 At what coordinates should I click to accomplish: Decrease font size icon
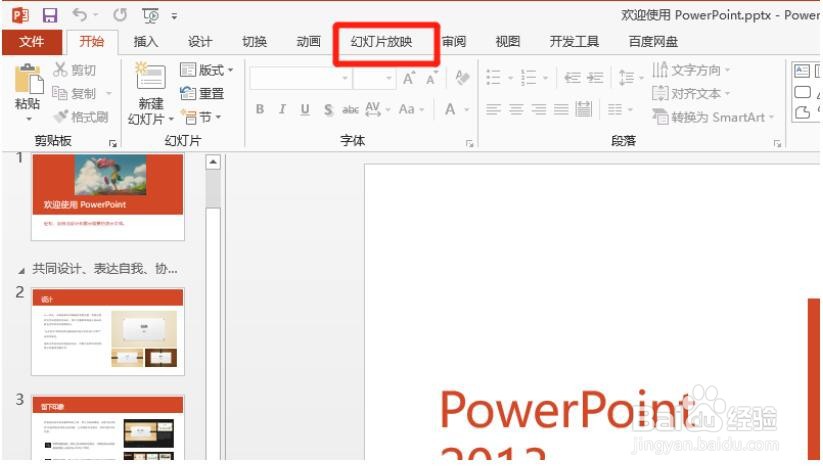pos(431,79)
